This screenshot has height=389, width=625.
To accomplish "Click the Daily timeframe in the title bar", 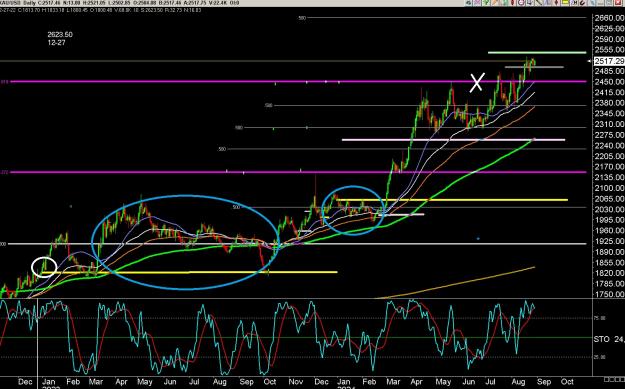I will pyautogui.click(x=30, y=3).
